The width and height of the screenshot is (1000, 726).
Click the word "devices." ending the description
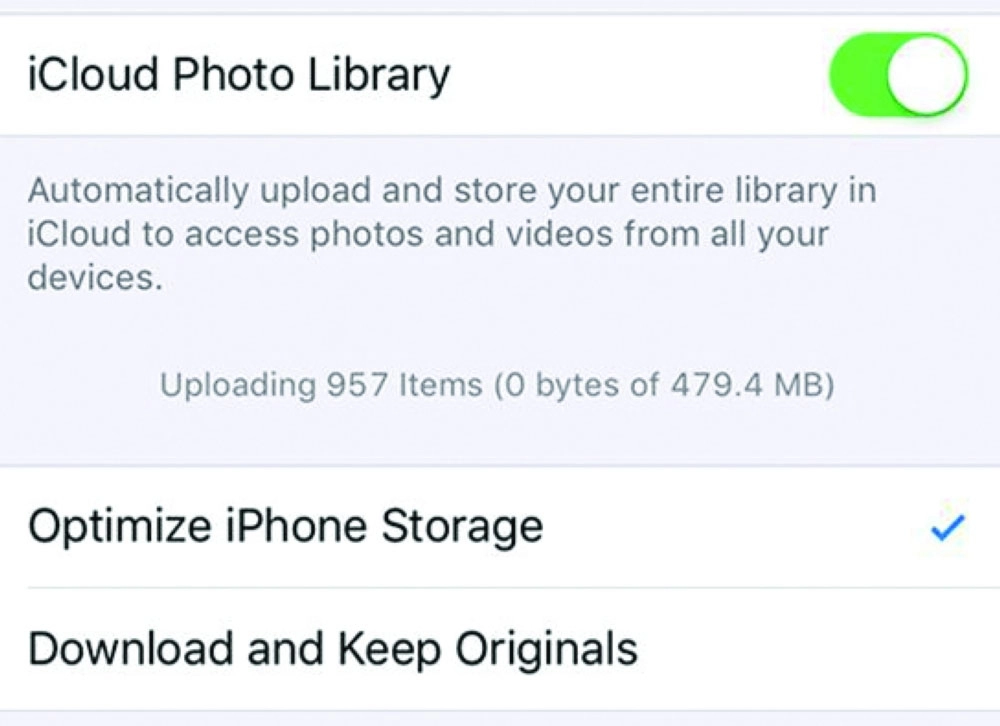[94, 277]
